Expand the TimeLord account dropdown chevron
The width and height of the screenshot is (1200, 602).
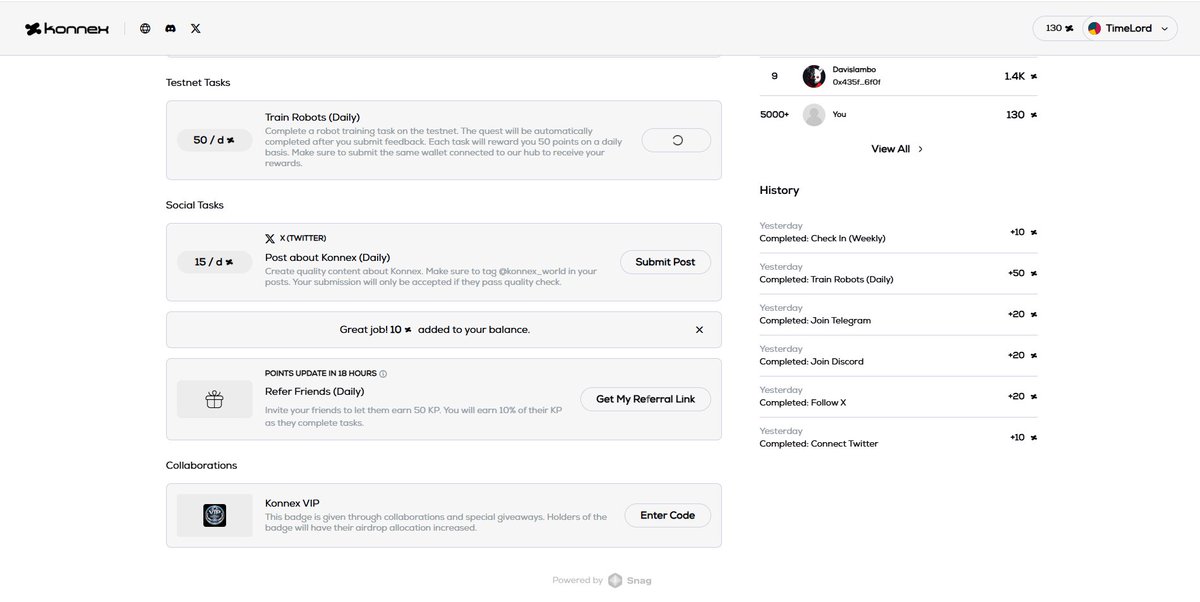click(x=1164, y=29)
